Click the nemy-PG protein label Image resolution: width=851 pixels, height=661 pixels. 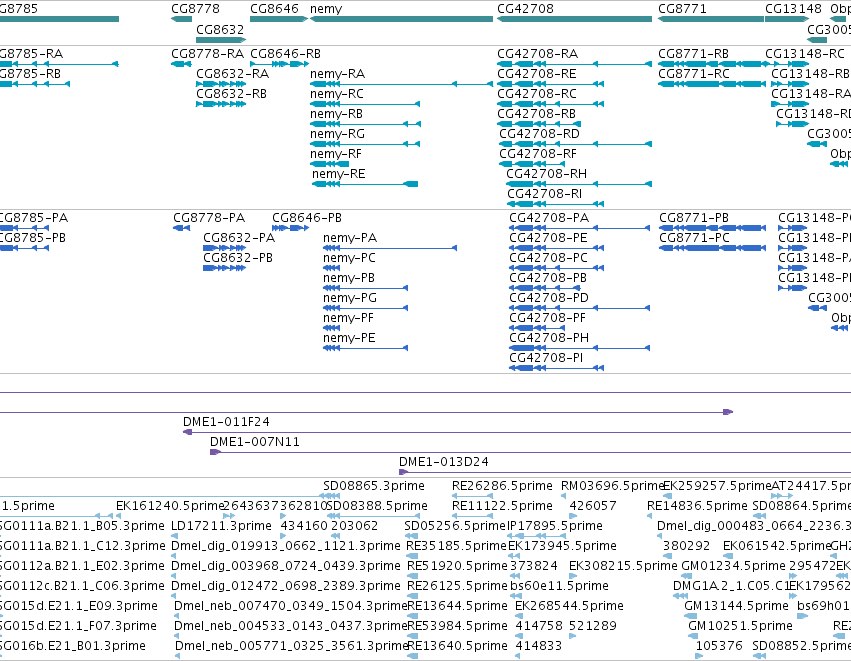point(350,298)
